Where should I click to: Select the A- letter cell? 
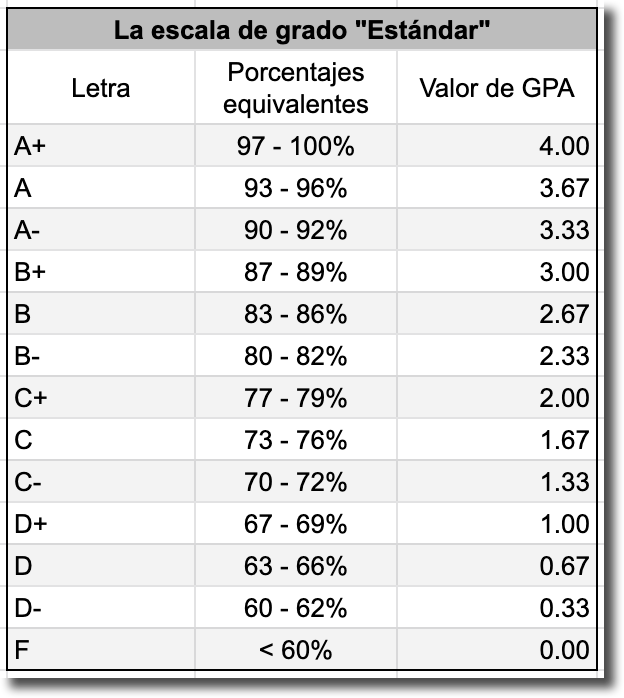click(x=101, y=231)
